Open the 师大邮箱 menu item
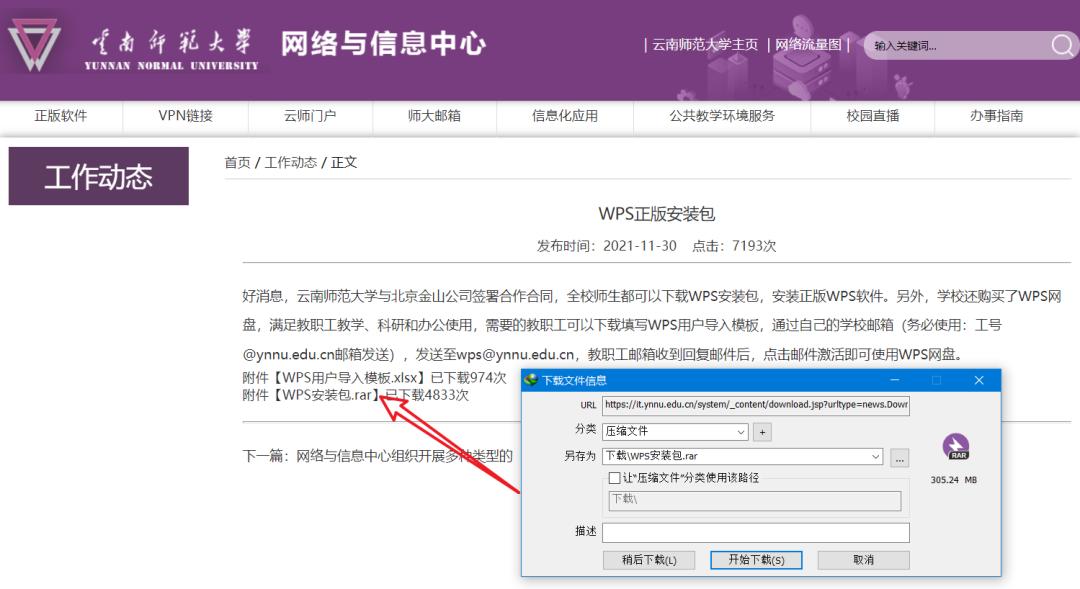1080x589 pixels. [434, 116]
